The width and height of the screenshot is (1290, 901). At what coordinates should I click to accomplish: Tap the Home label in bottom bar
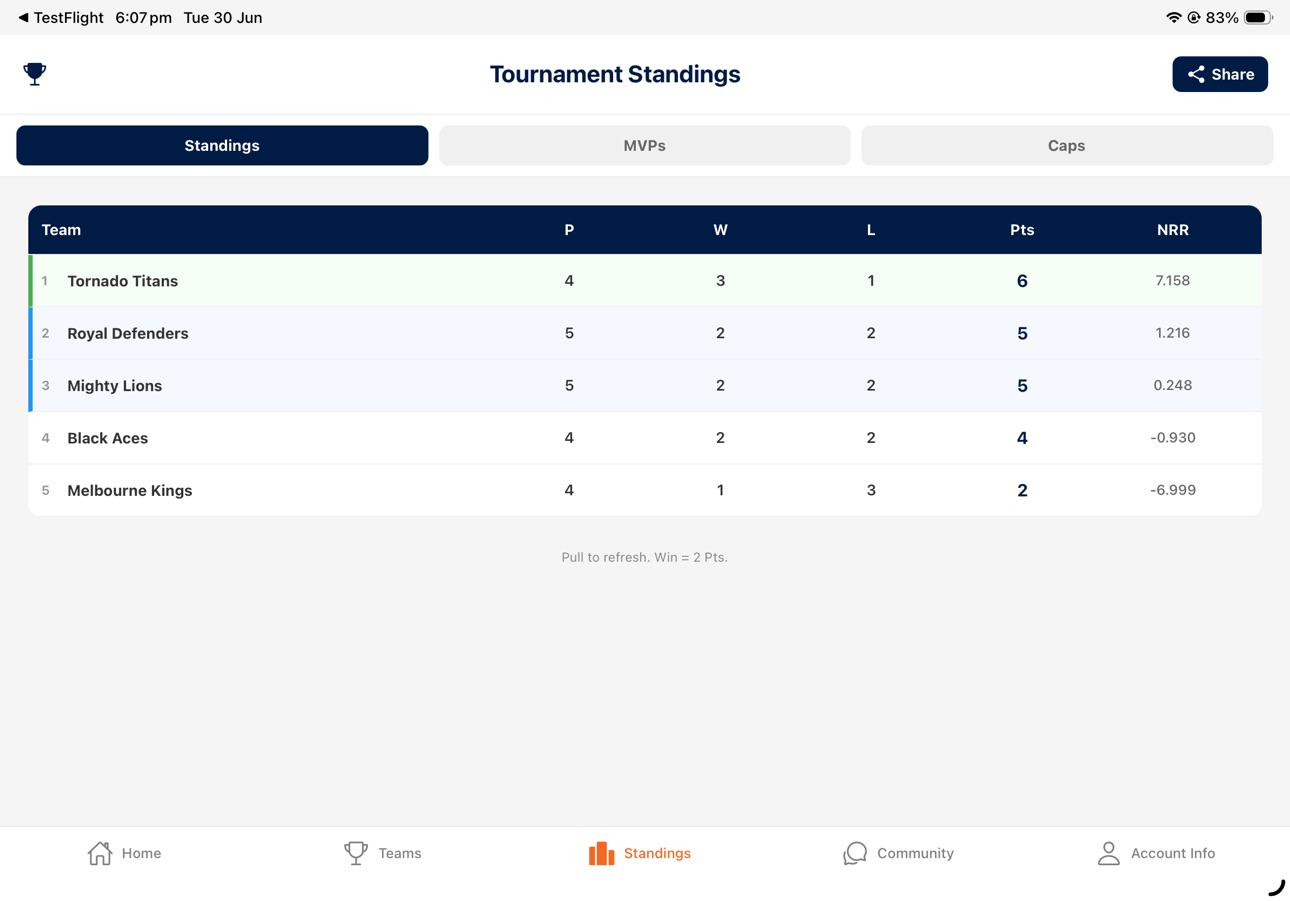tap(141, 853)
